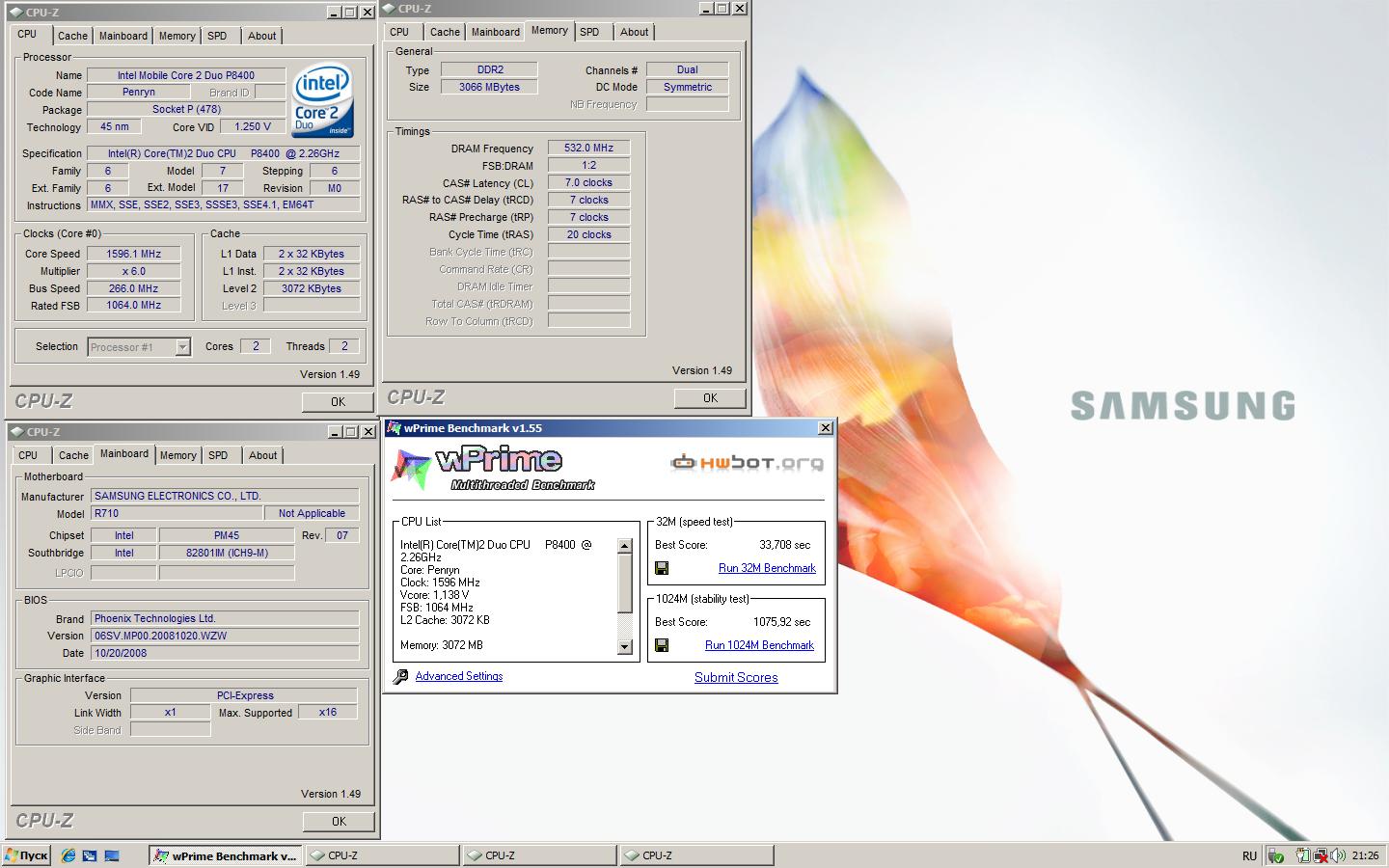
Task: Click the BIOS Date value 10/20/2008
Action: 225,653
